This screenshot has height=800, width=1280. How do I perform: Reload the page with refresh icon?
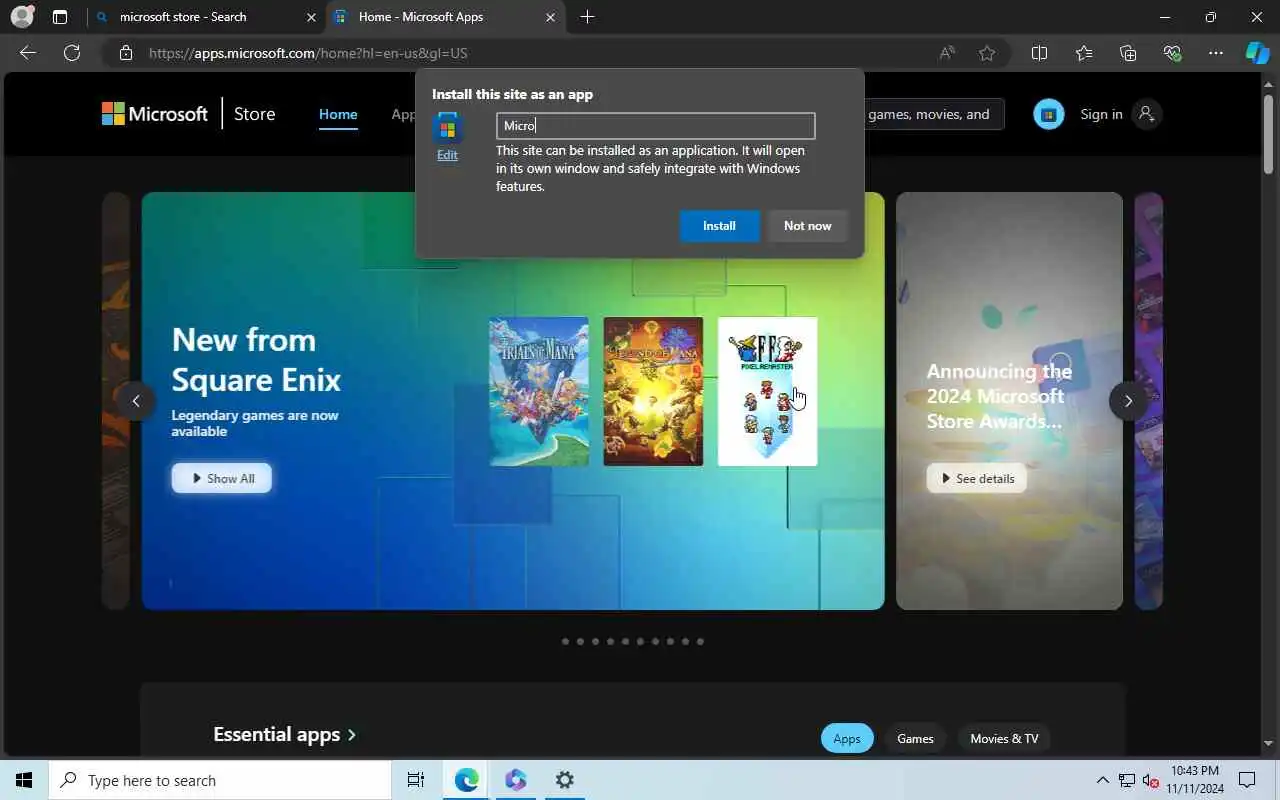coord(72,53)
